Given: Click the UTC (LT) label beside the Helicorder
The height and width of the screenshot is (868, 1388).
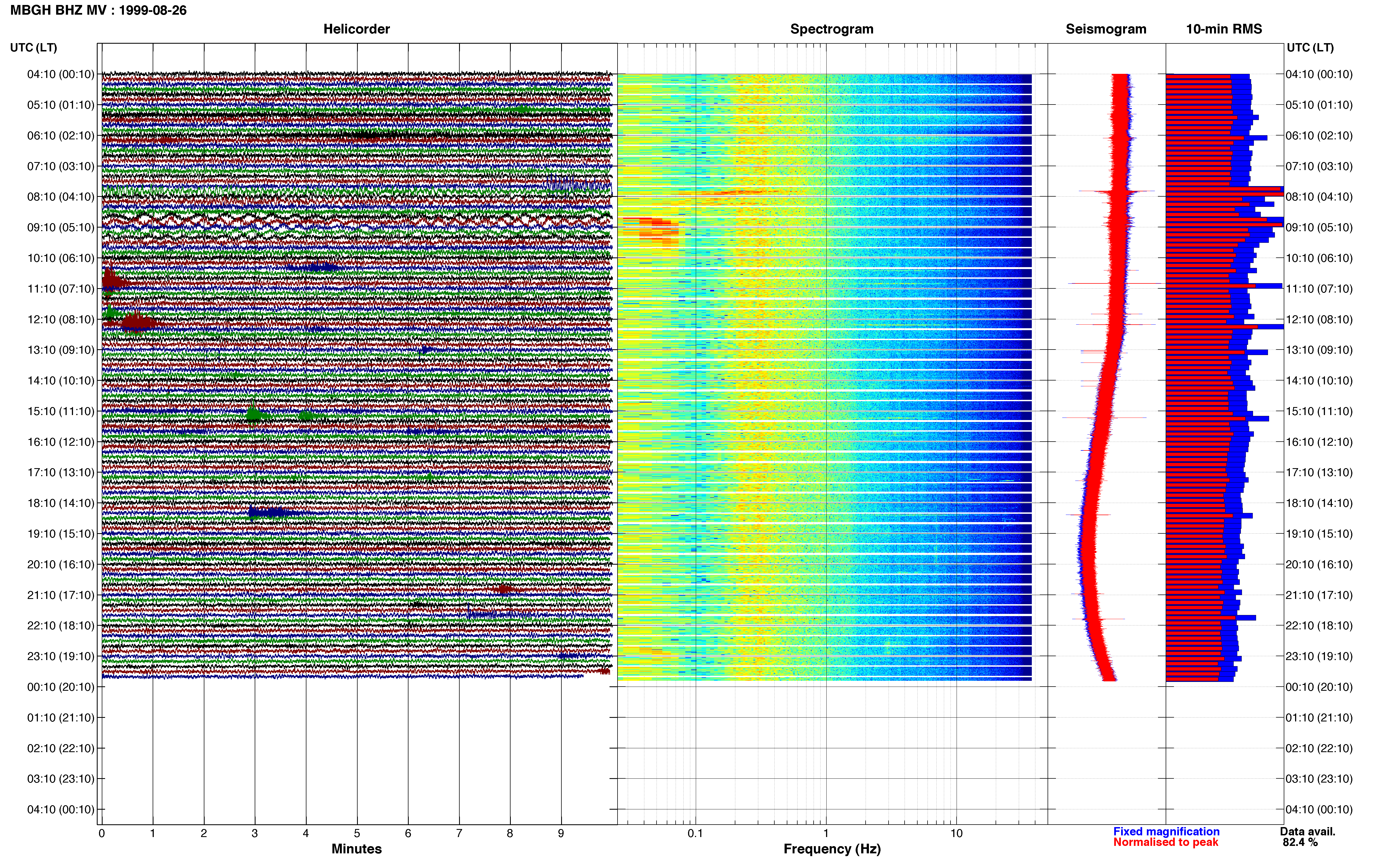Looking at the screenshot, I should coord(34,48).
